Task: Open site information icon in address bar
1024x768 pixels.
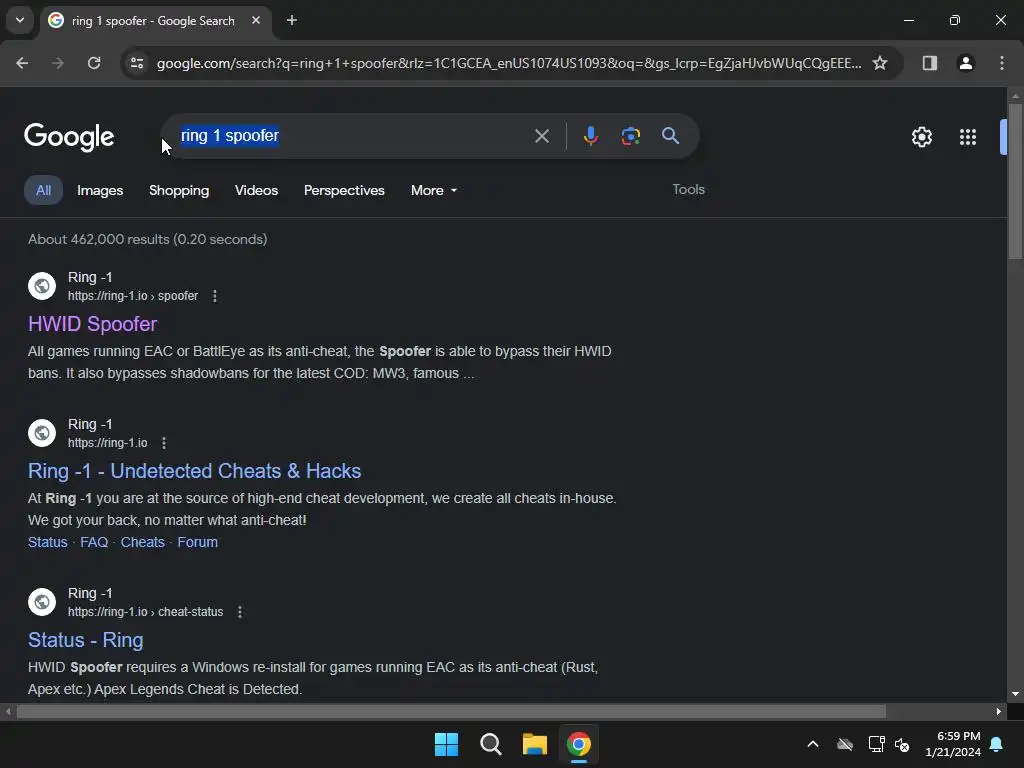Action: click(137, 63)
